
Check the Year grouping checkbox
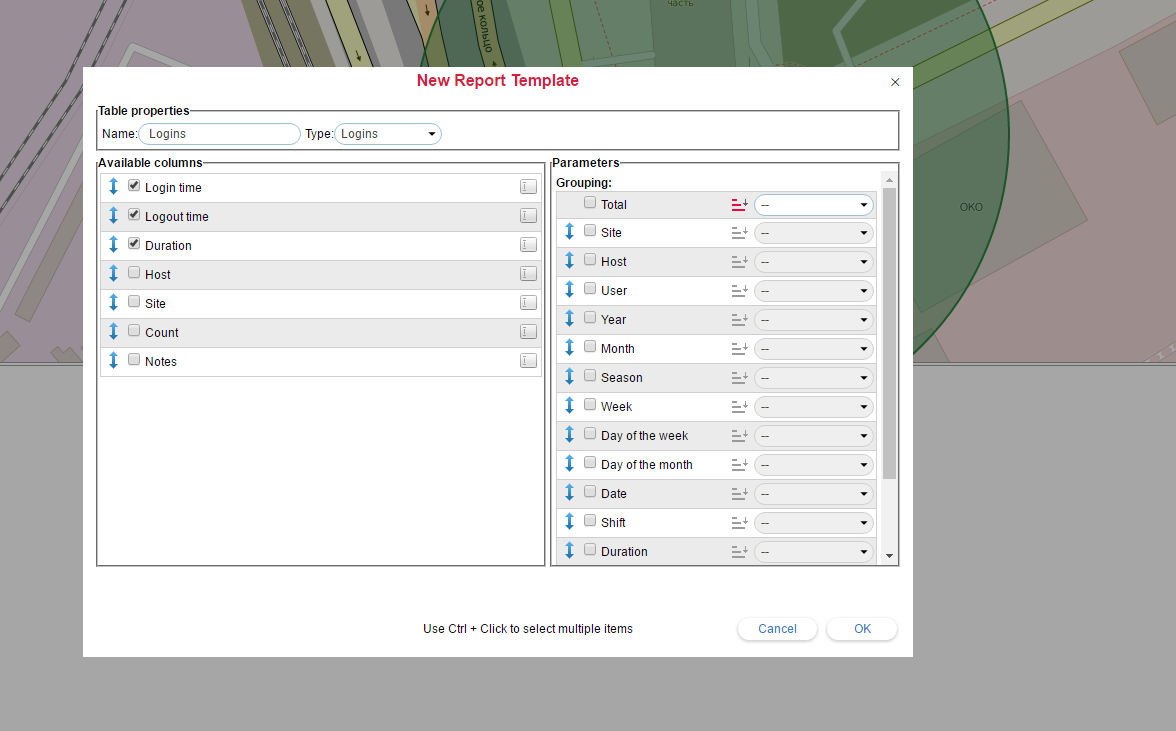click(590, 318)
